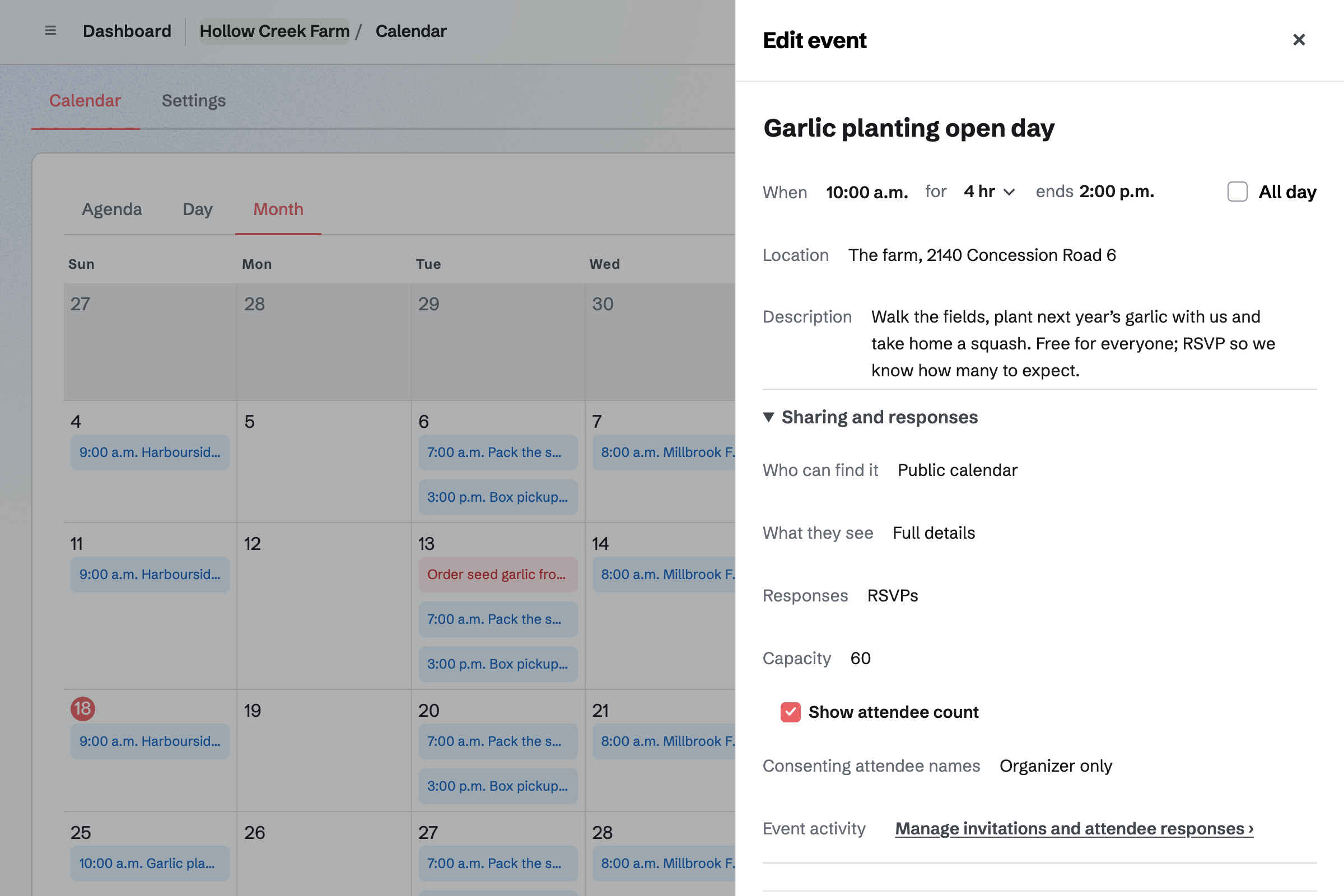The height and width of the screenshot is (896, 1344).
Task: Enable the All day checkbox
Action: point(1237,192)
